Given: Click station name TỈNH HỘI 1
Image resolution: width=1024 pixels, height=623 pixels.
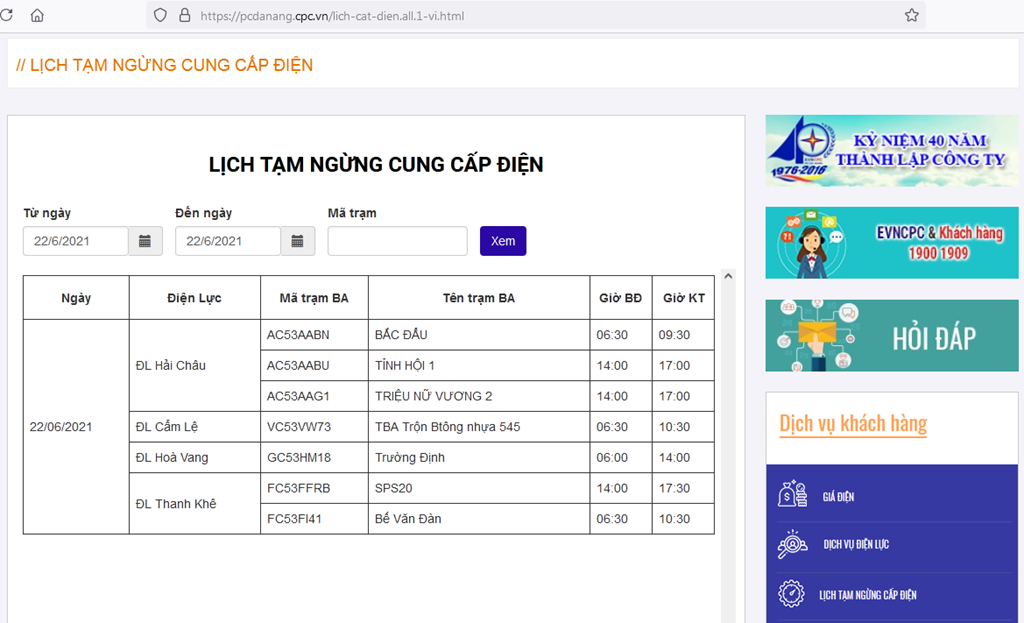Looking at the screenshot, I should coord(479,365).
